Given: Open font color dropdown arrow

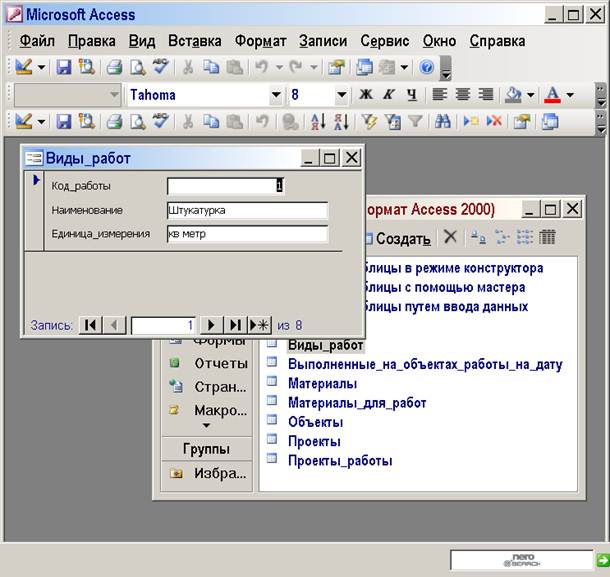Looking at the screenshot, I should (570, 95).
